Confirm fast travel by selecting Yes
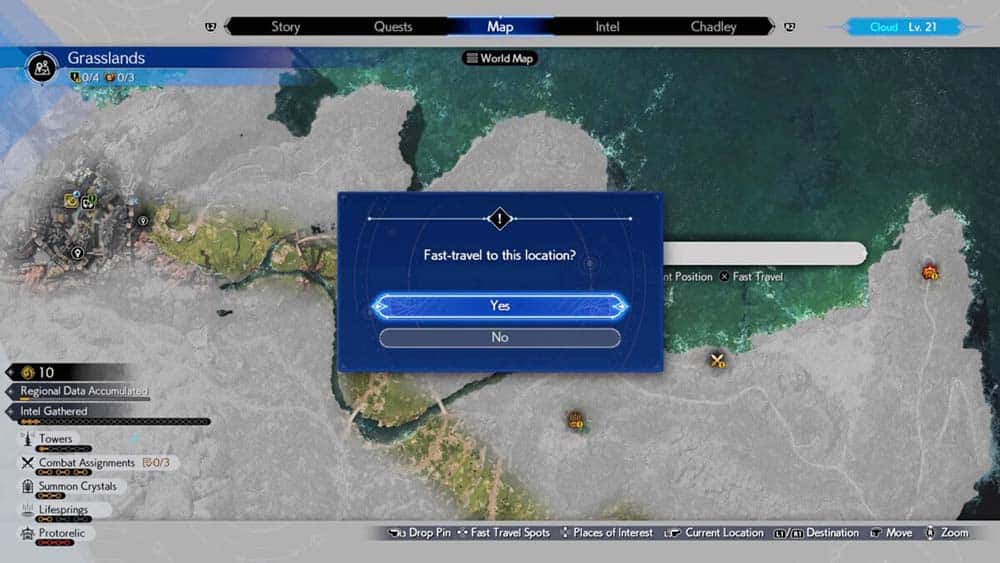The image size is (1000, 563). (x=500, y=306)
